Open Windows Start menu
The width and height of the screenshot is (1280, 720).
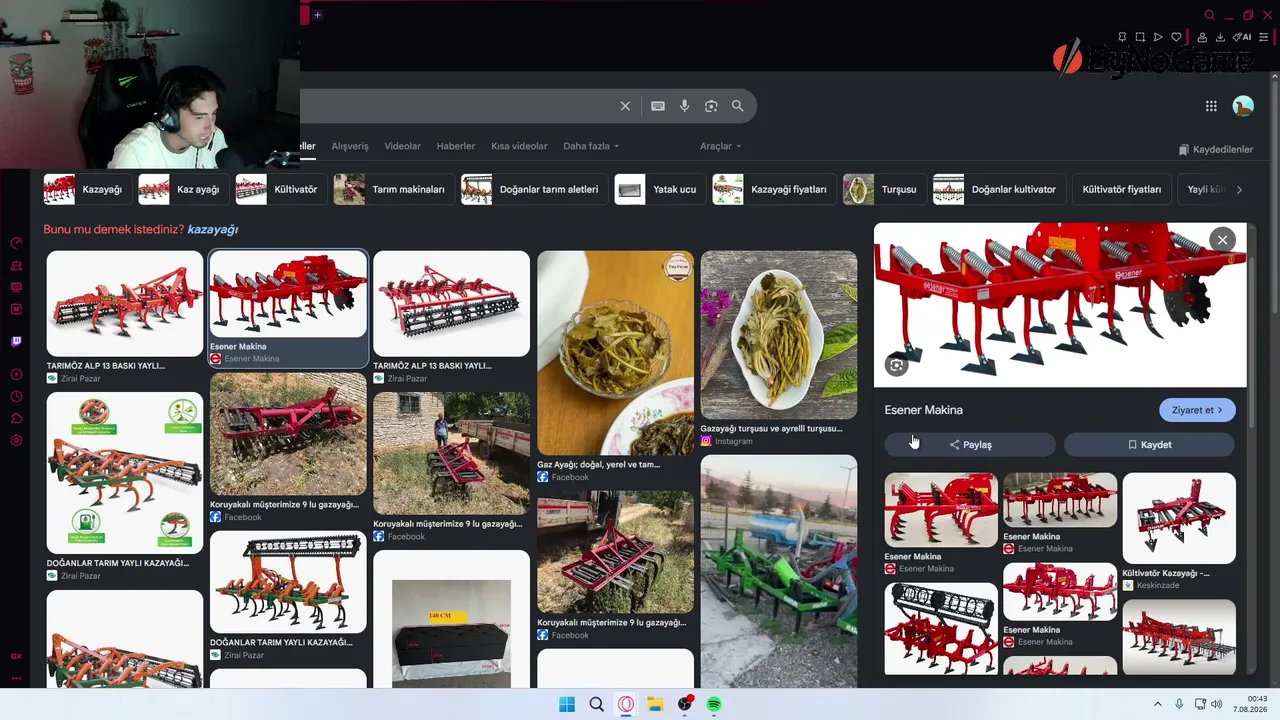point(567,704)
